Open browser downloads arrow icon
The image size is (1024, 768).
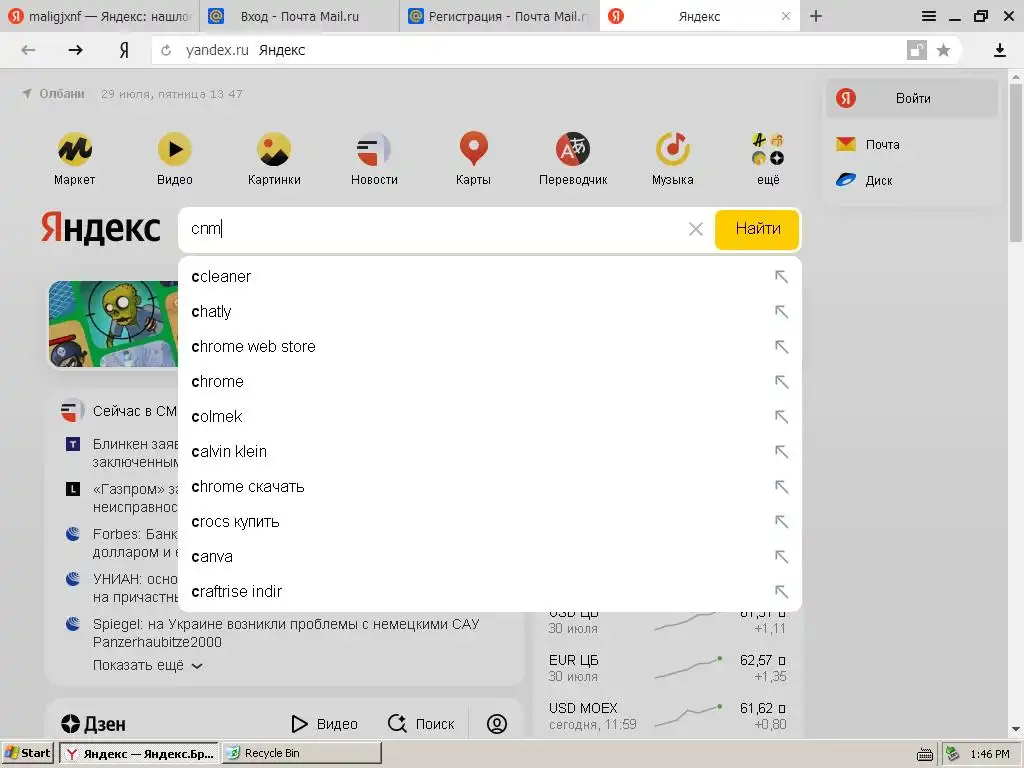click(x=1000, y=50)
